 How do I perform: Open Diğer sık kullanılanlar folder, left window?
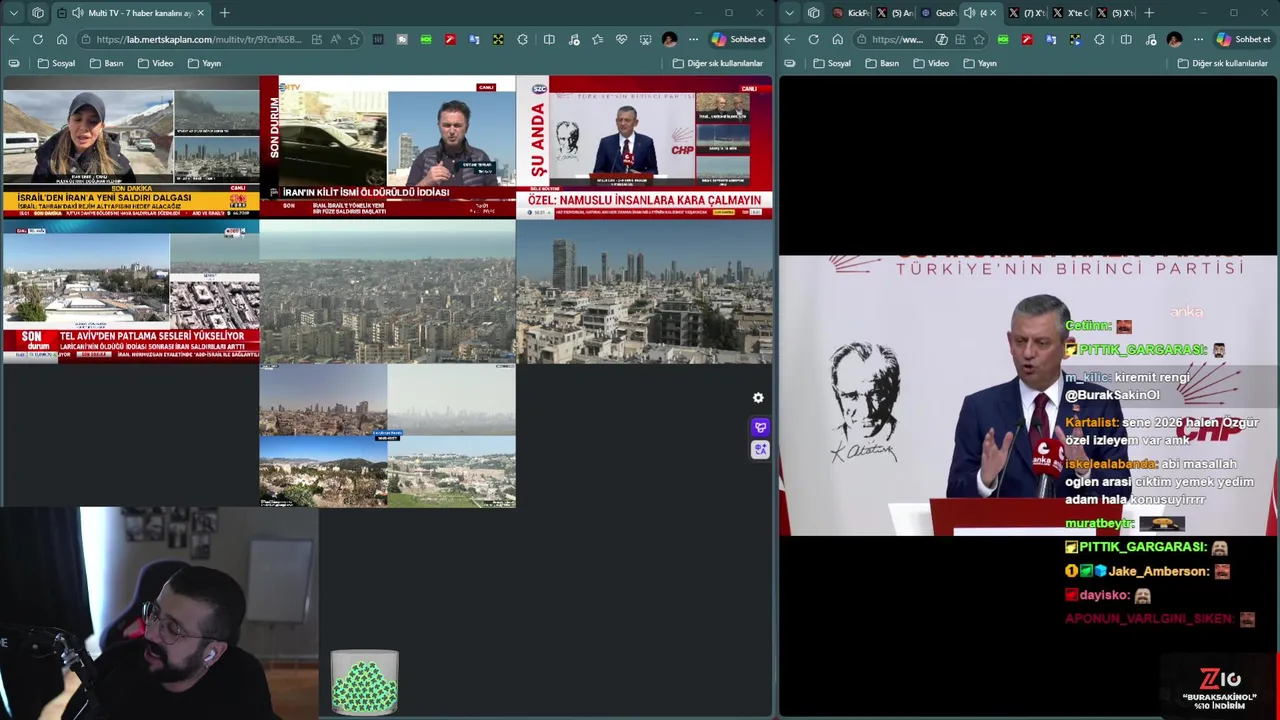(x=718, y=63)
